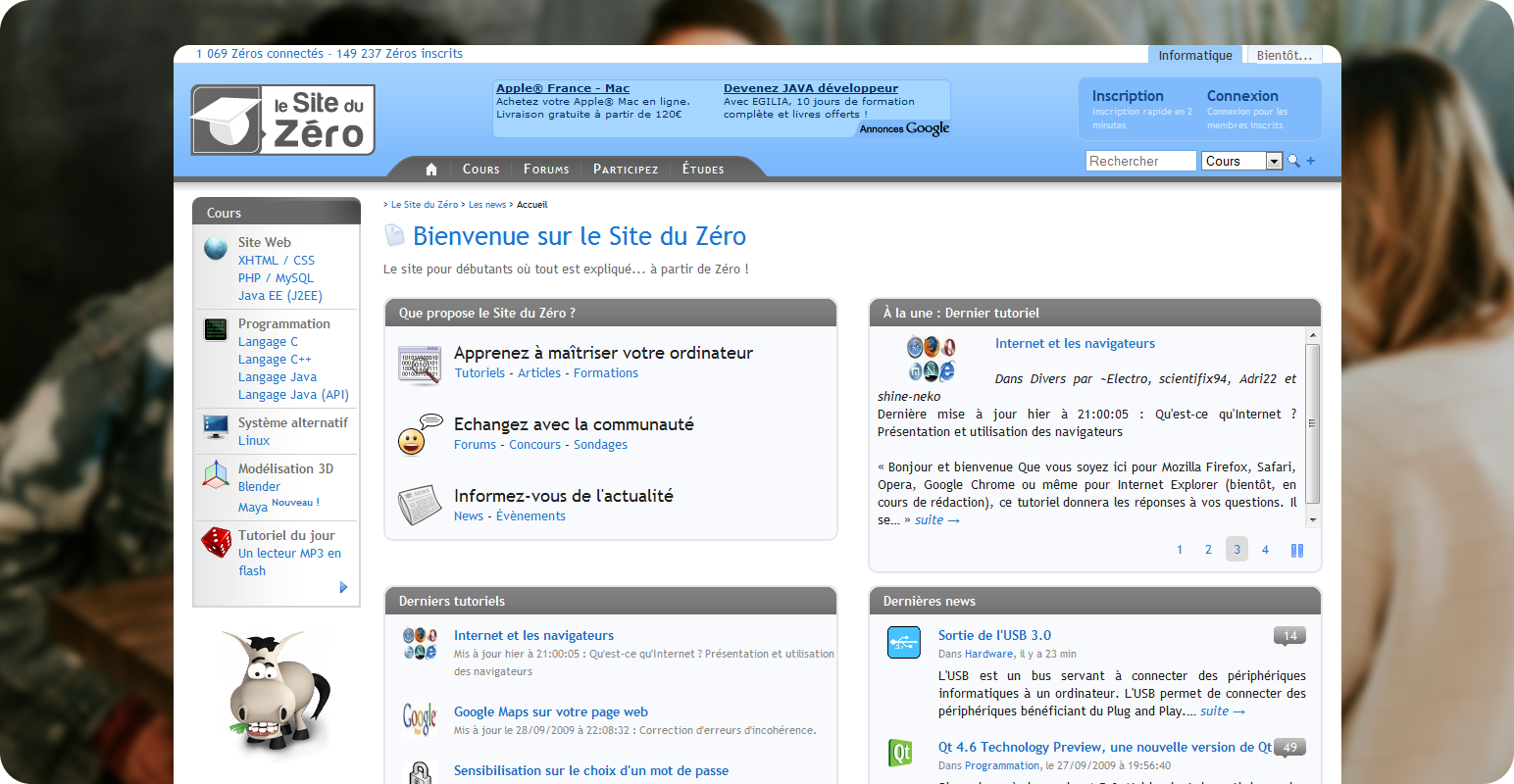Click the magnifier search icon

[1293, 161]
